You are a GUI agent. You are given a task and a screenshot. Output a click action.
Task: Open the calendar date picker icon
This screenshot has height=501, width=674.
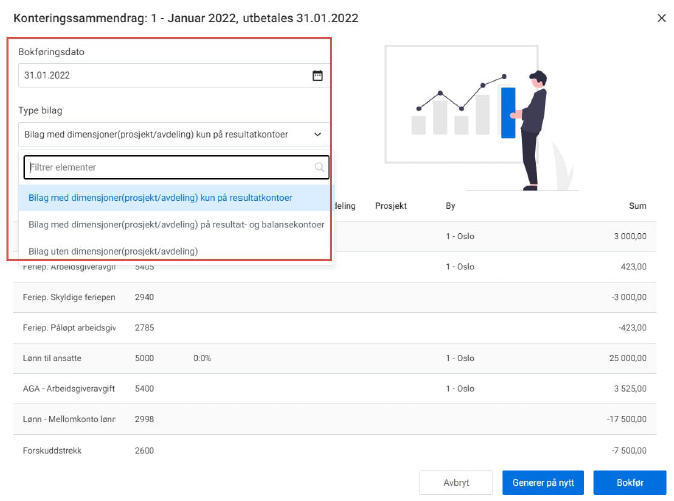(x=317, y=75)
